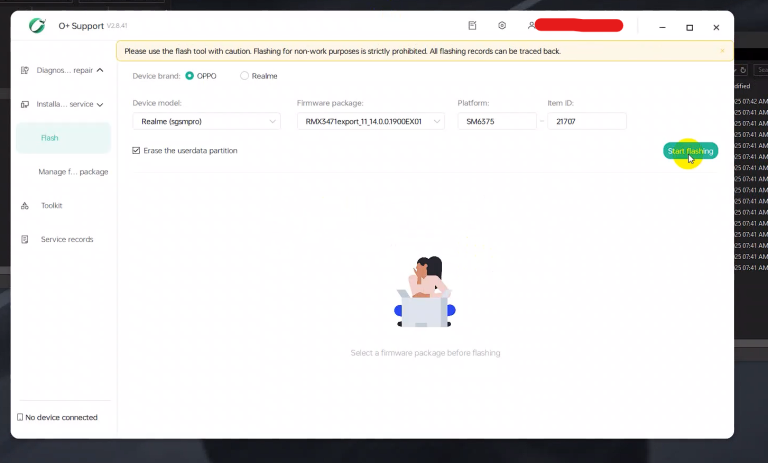This screenshot has height=463, width=768.
Task: Click the Installation service sidebar icon
Action: [x=25, y=104]
